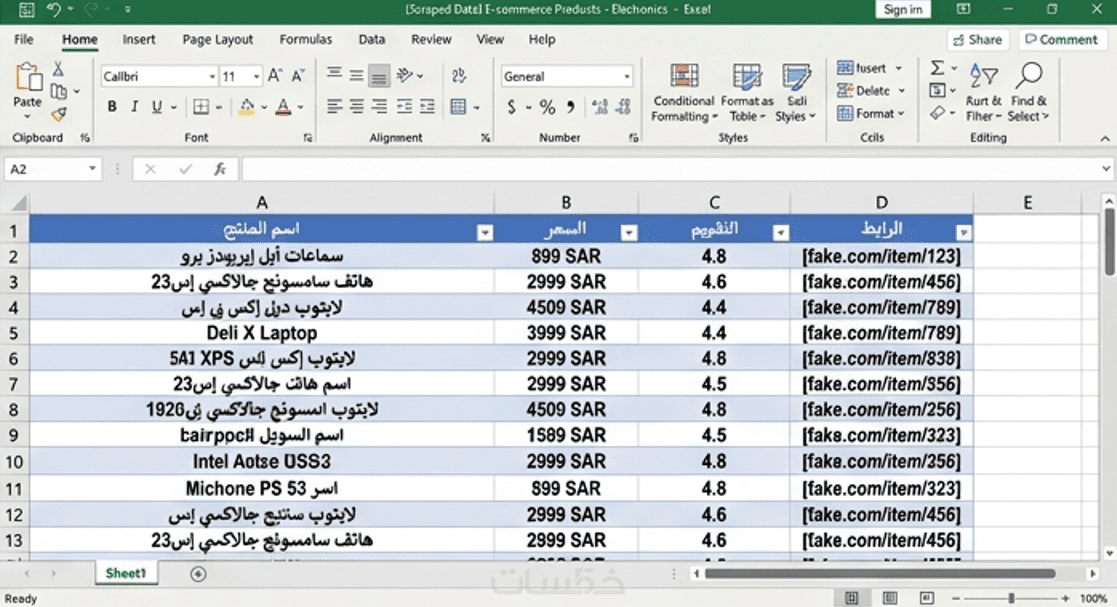This screenshot has width=1117, height=607.
Task: Apply Comma Style format
Action: tap(571, 107)
